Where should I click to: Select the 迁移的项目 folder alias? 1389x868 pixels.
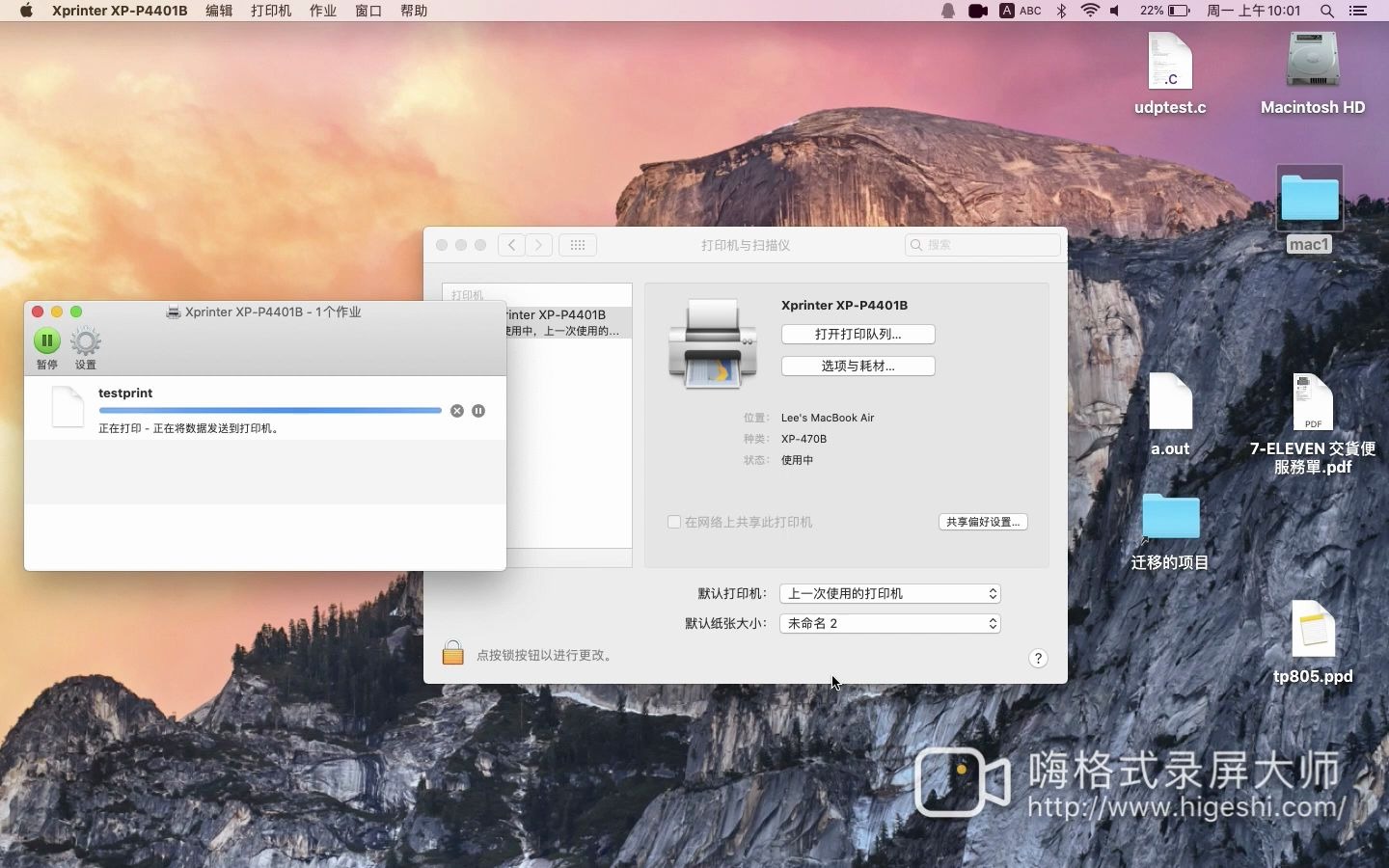(1170, 532)
